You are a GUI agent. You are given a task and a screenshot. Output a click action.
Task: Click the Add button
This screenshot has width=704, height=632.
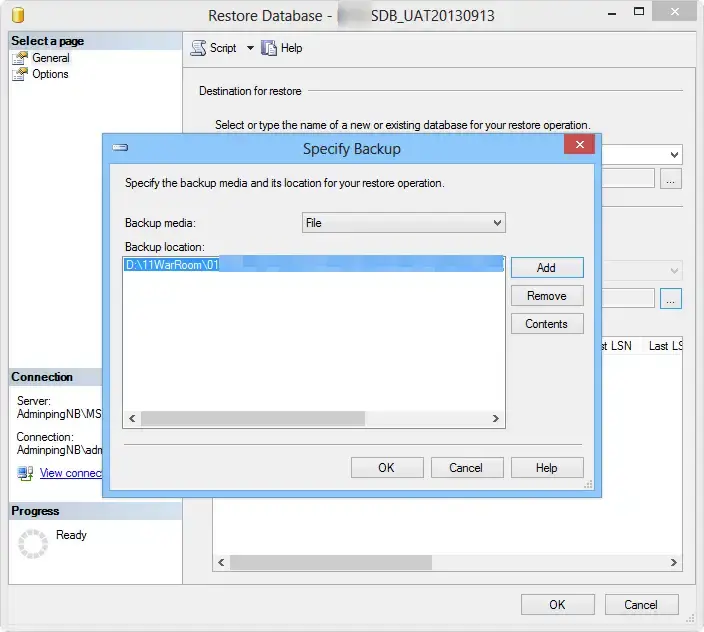(547, 268)
